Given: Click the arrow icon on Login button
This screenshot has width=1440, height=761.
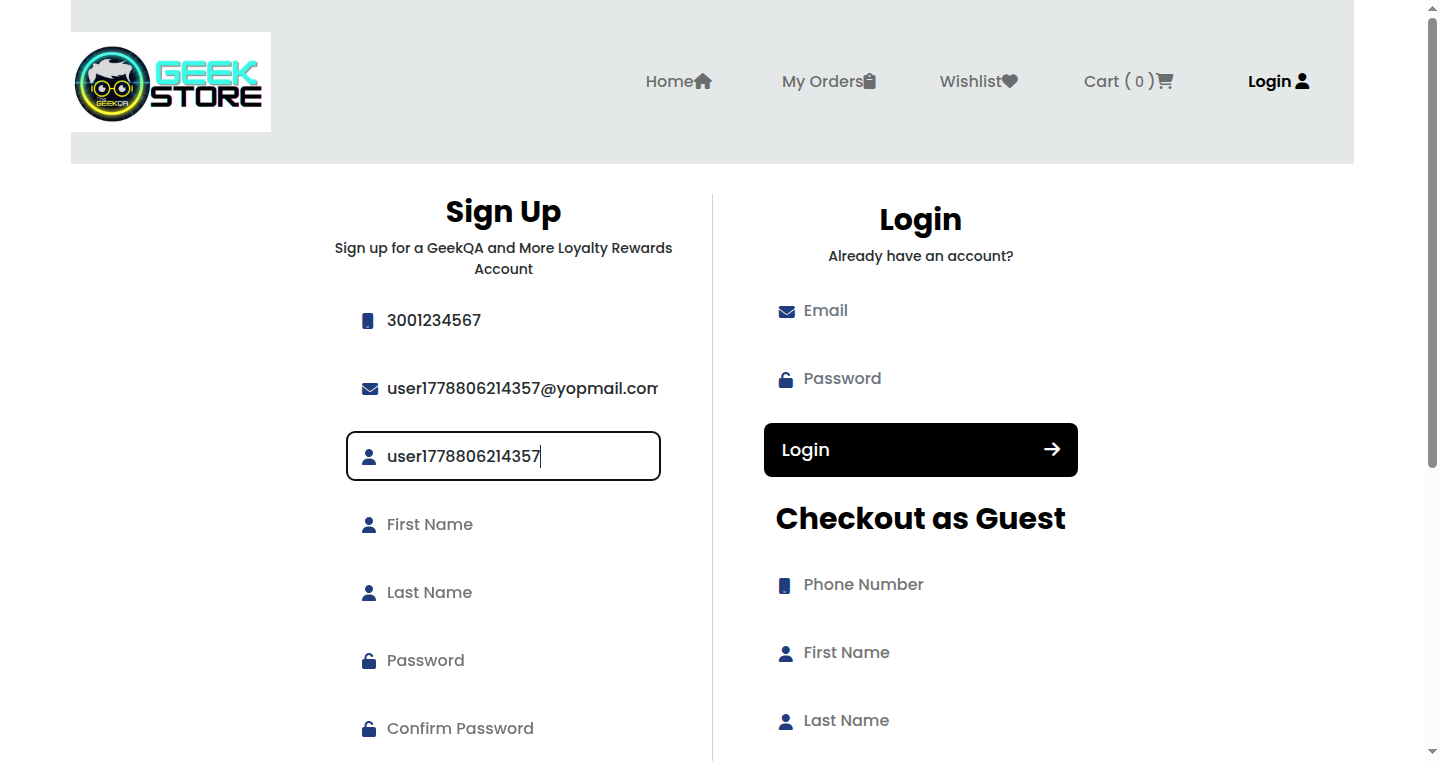Looking at the screenshot, I should pyautogui.click(x=1052, y=450).
